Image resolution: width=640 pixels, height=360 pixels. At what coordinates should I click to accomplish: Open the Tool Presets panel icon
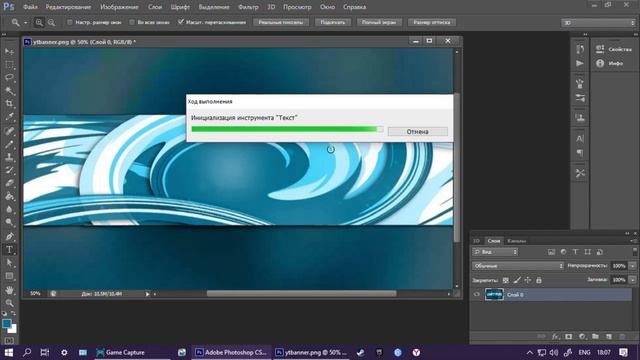pos(580,173)
